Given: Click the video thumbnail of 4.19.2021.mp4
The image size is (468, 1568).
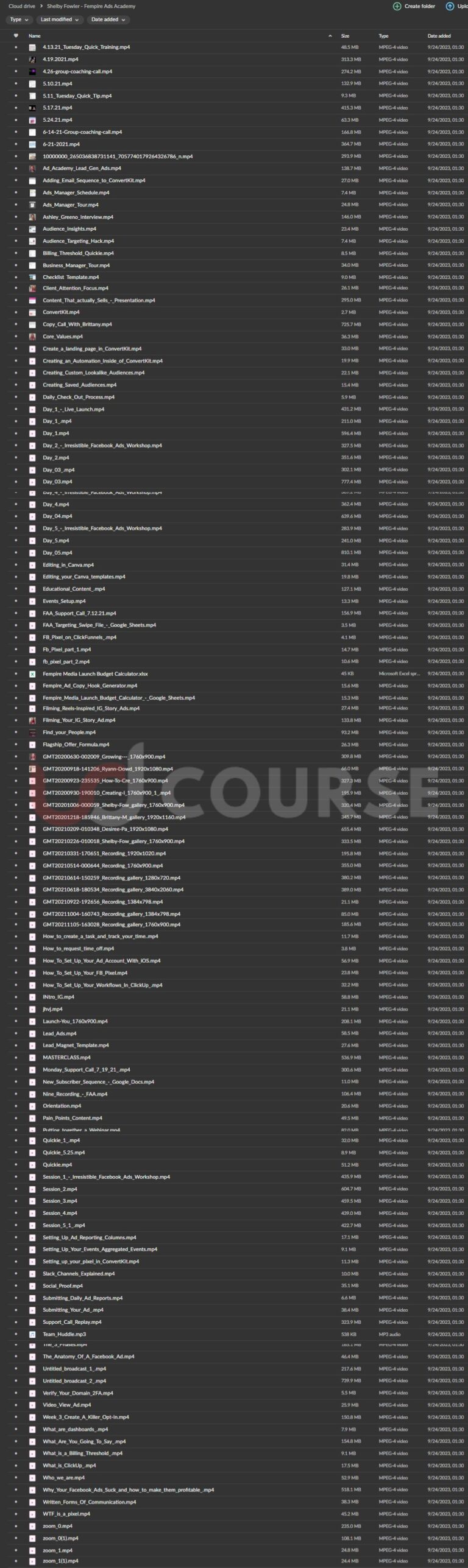Looking at the screenshot, I should 32,59.
